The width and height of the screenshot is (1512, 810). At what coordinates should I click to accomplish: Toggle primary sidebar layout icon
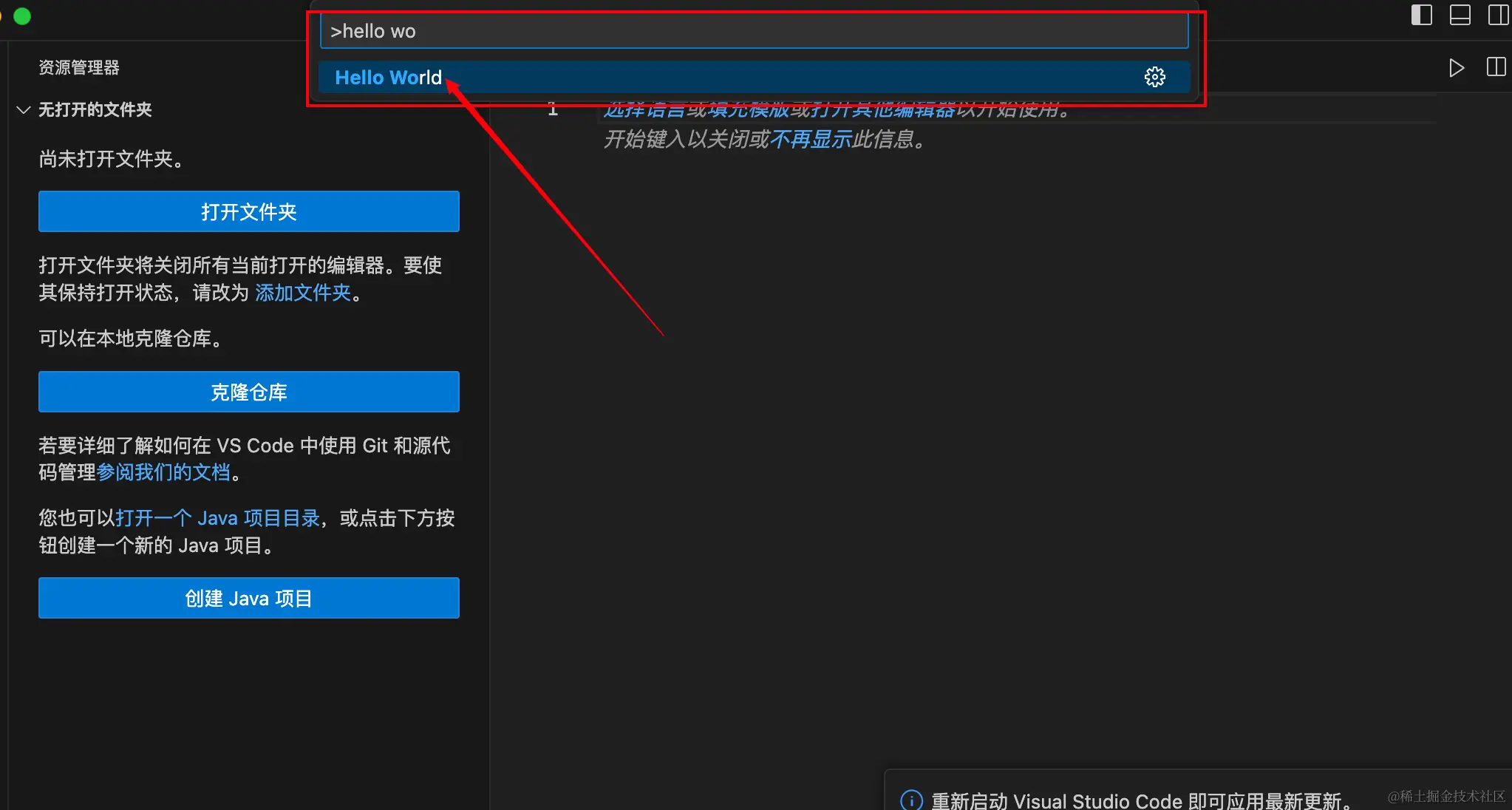tap(1421, 15)
